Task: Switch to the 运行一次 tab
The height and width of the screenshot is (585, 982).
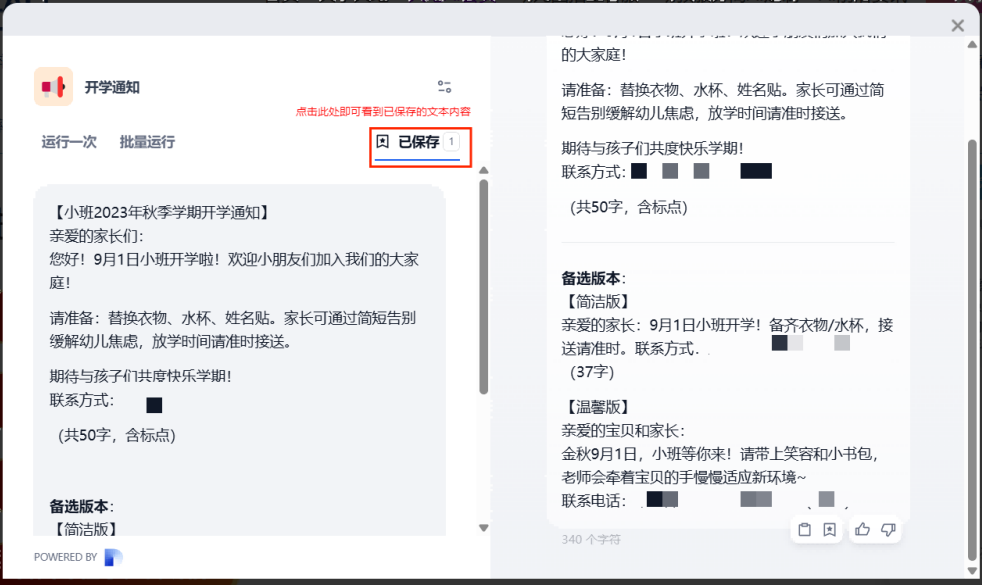Action: point(69,142)
